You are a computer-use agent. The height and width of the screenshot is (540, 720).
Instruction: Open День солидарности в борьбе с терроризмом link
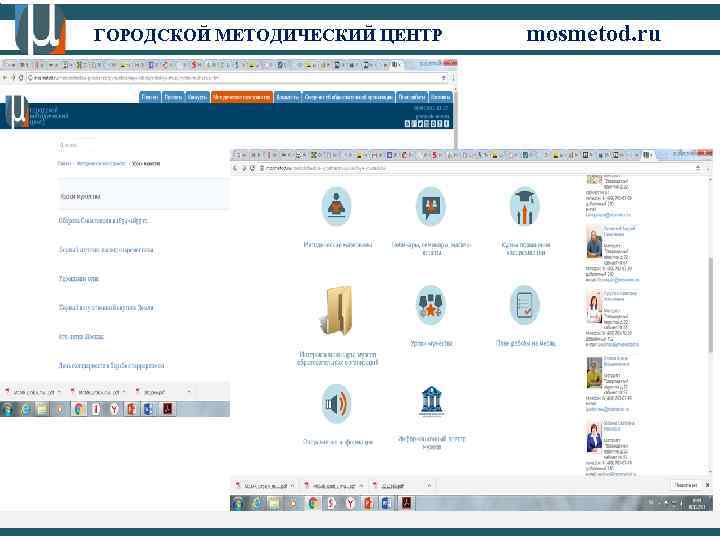111,366
